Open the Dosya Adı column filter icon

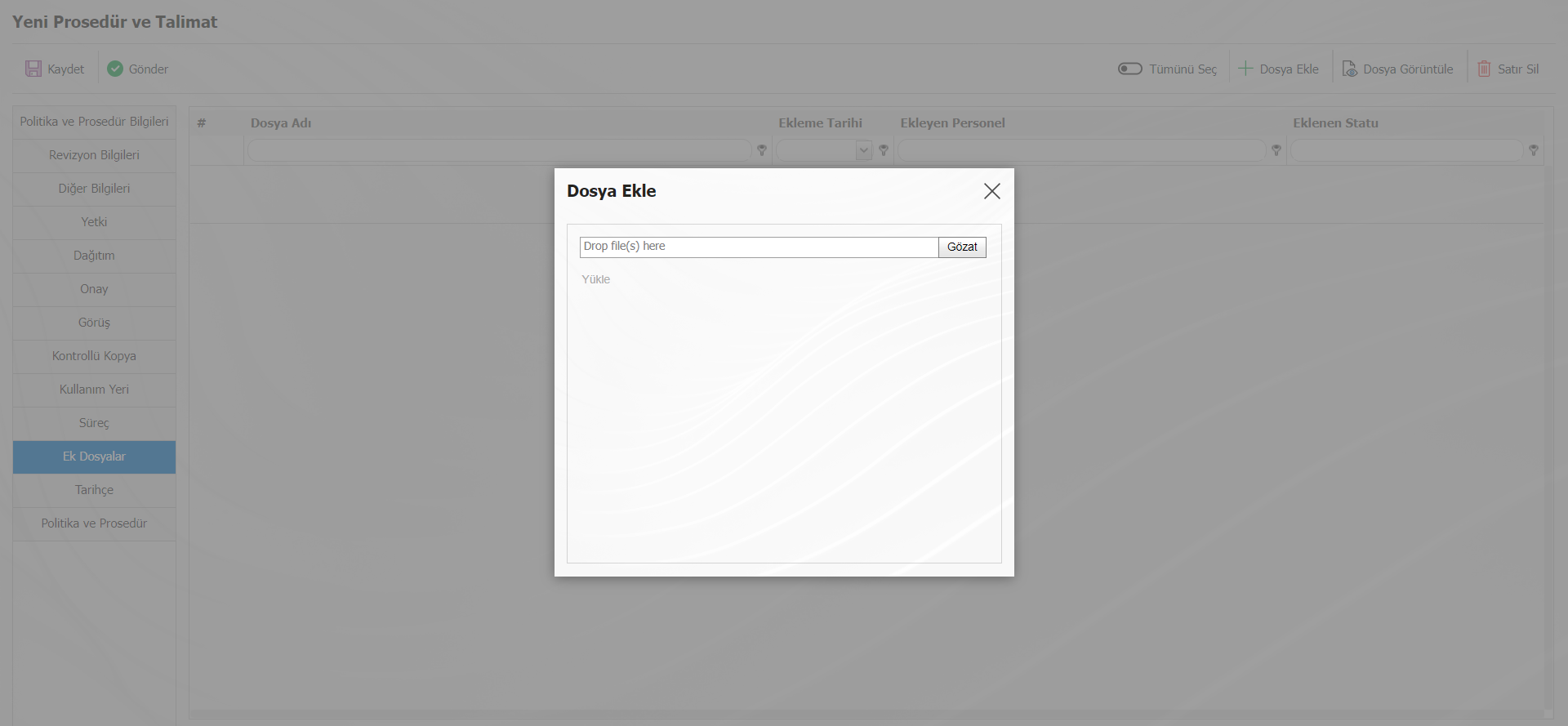[x=762, y=150]
